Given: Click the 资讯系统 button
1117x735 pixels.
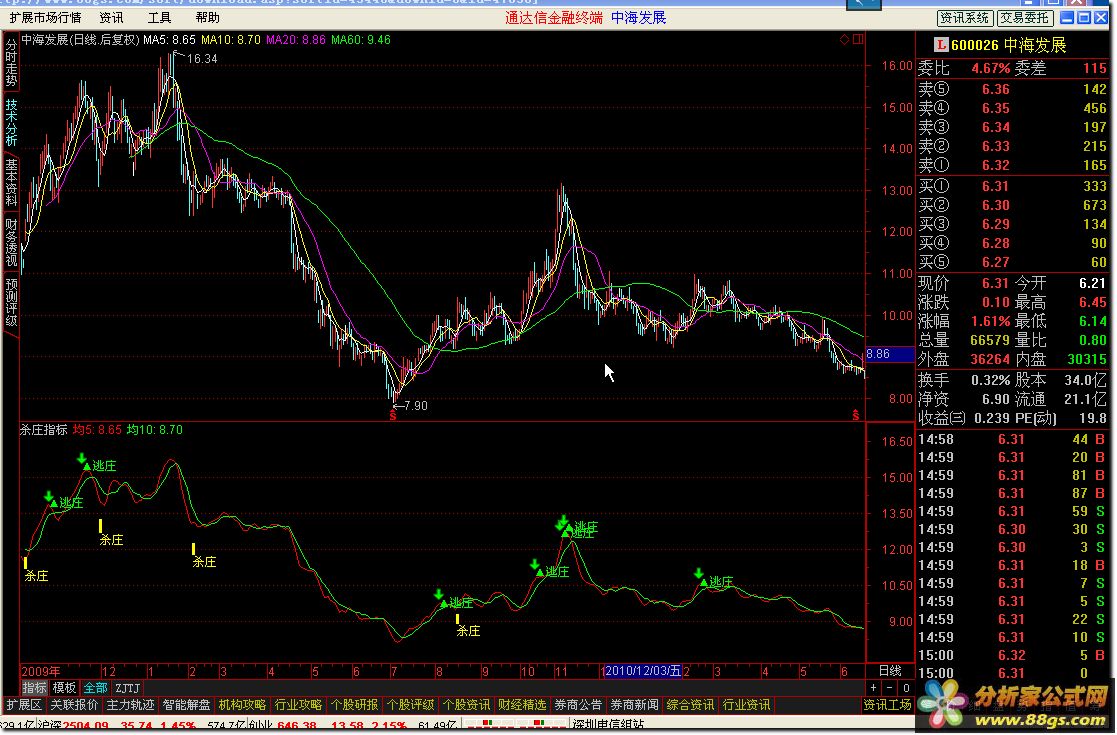Looking at the screenshot, I should tap(964, 18).
